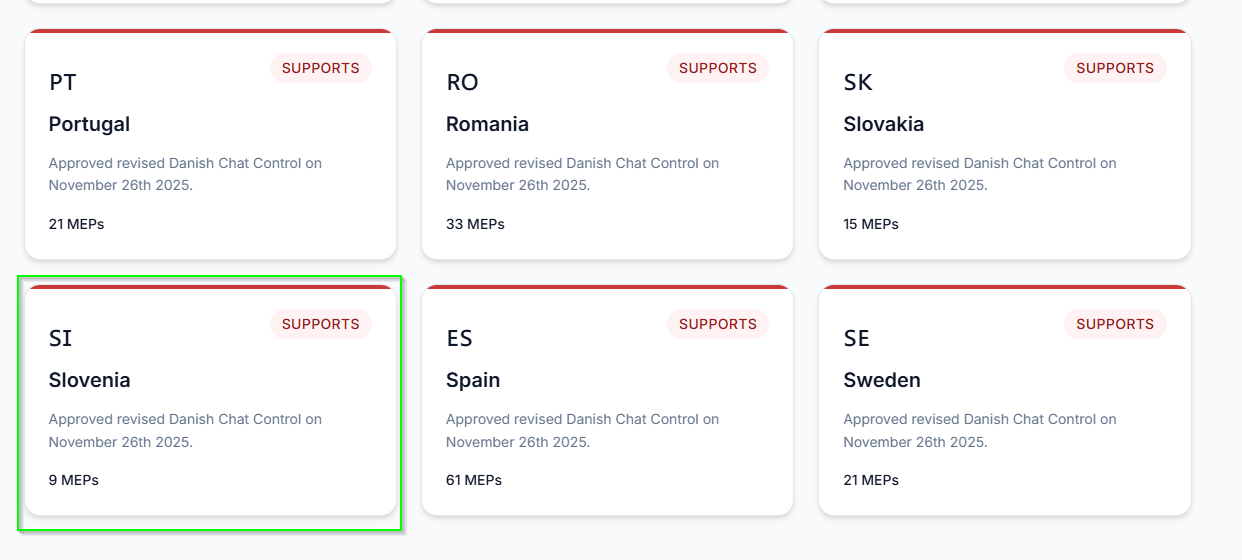Click the SUPPORTS badge on Romania

coord(717,68)
